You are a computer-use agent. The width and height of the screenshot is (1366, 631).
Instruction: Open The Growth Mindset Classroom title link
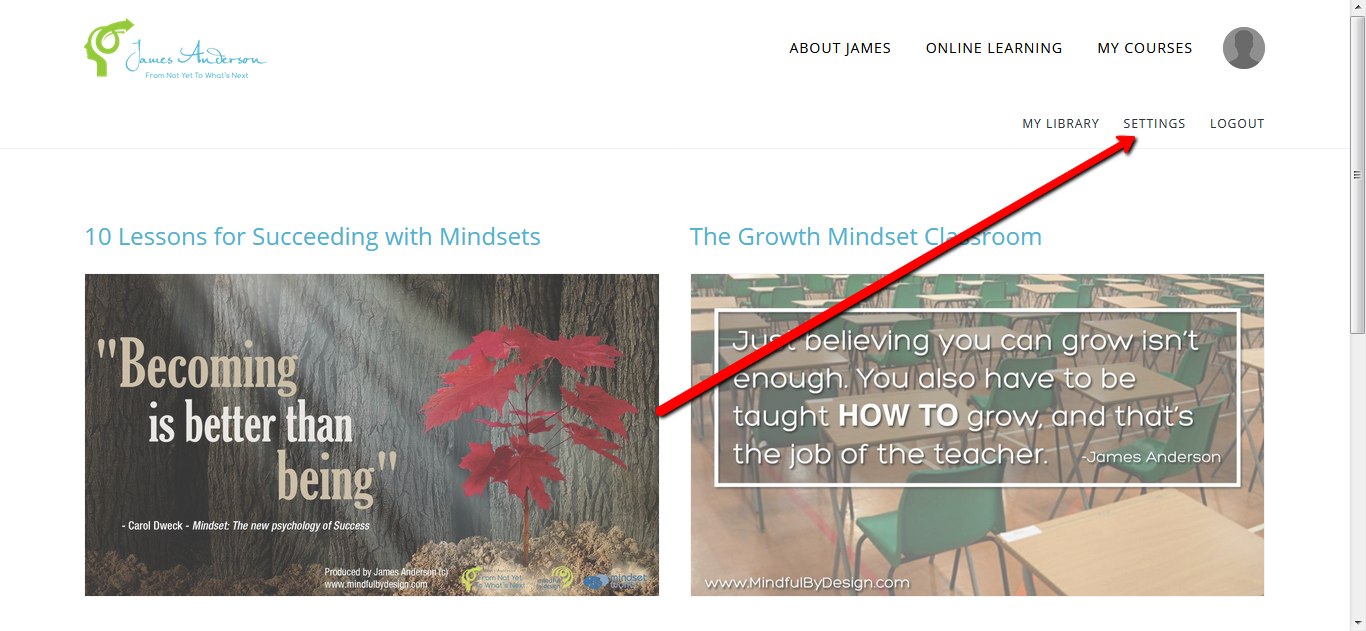click(x=866, y=237)
